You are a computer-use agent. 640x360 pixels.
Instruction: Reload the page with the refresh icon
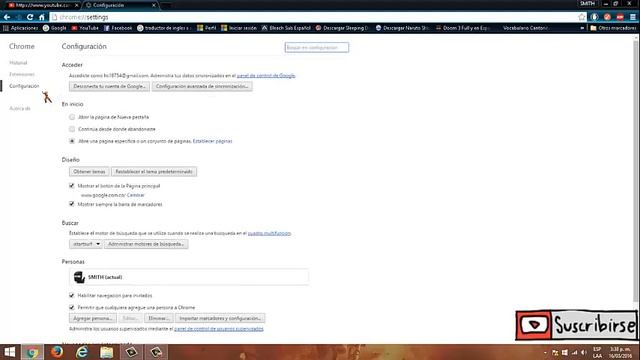30,17
